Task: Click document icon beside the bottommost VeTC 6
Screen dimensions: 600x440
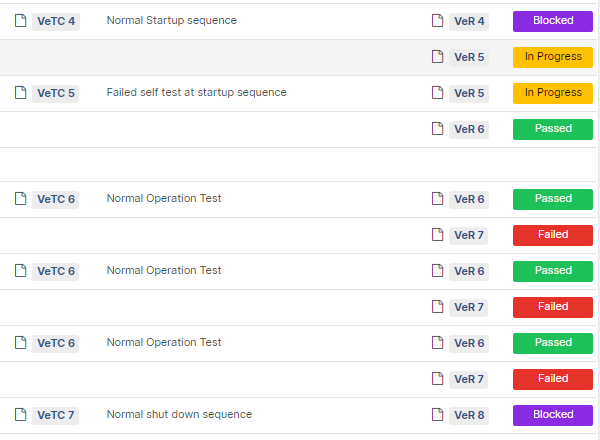Action: 21,343
